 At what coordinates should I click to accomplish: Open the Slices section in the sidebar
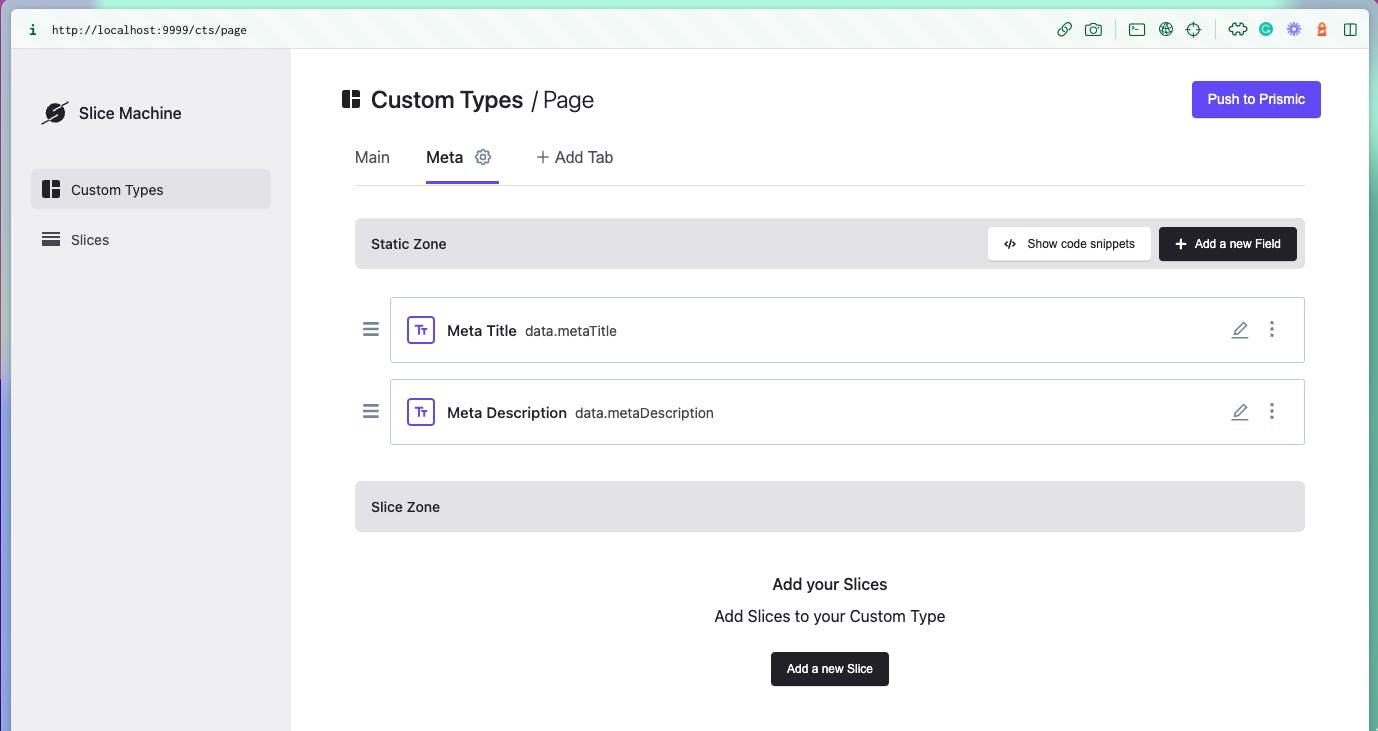click(90, 239)
